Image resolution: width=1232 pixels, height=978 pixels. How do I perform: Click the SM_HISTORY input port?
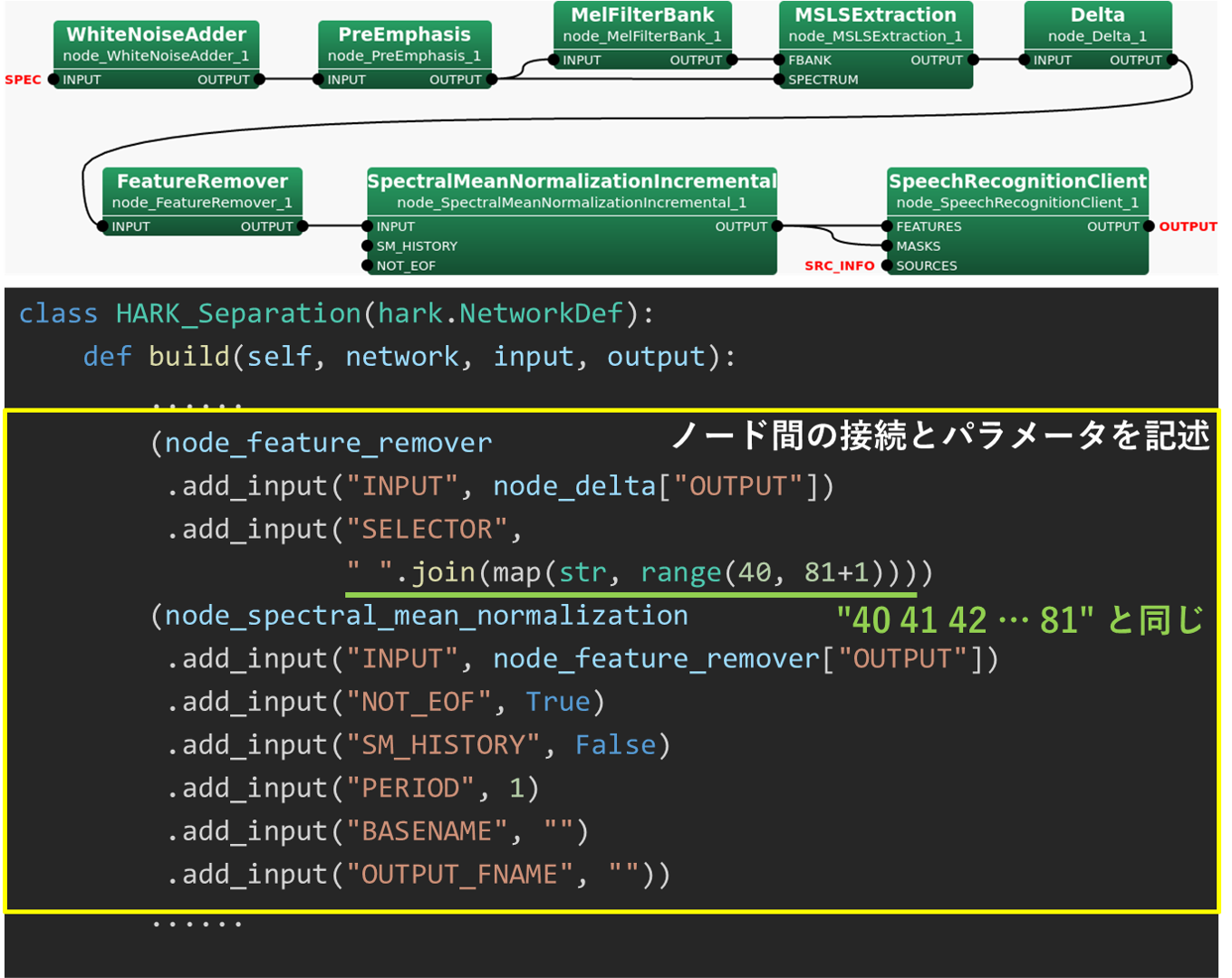point(368,246)
